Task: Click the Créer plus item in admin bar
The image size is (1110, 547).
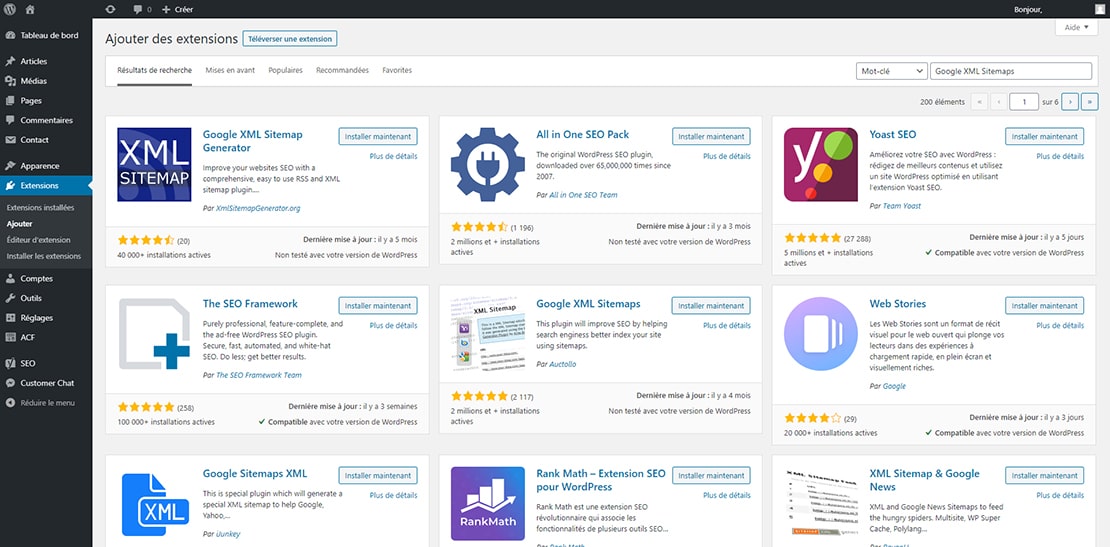Action: coord(177,9)
